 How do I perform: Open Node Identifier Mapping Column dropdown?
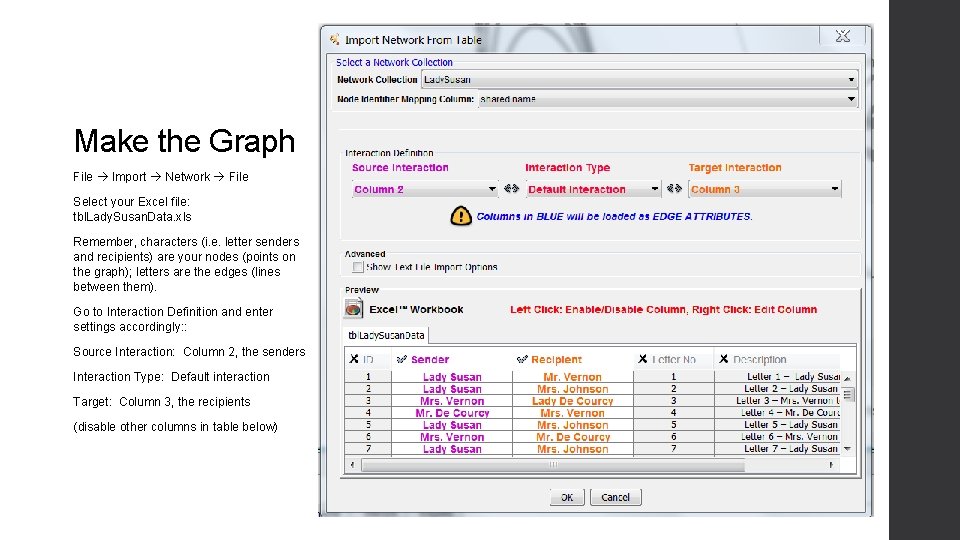click(667, 99)
